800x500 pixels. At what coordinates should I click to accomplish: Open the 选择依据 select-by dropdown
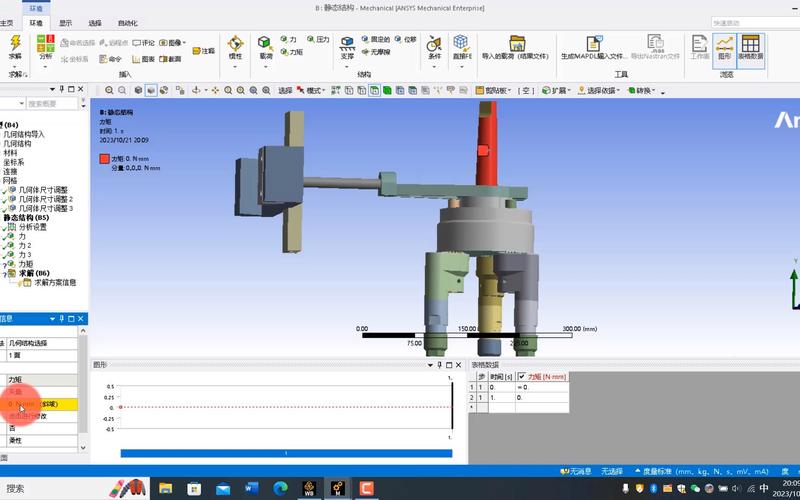pos(598,90)
